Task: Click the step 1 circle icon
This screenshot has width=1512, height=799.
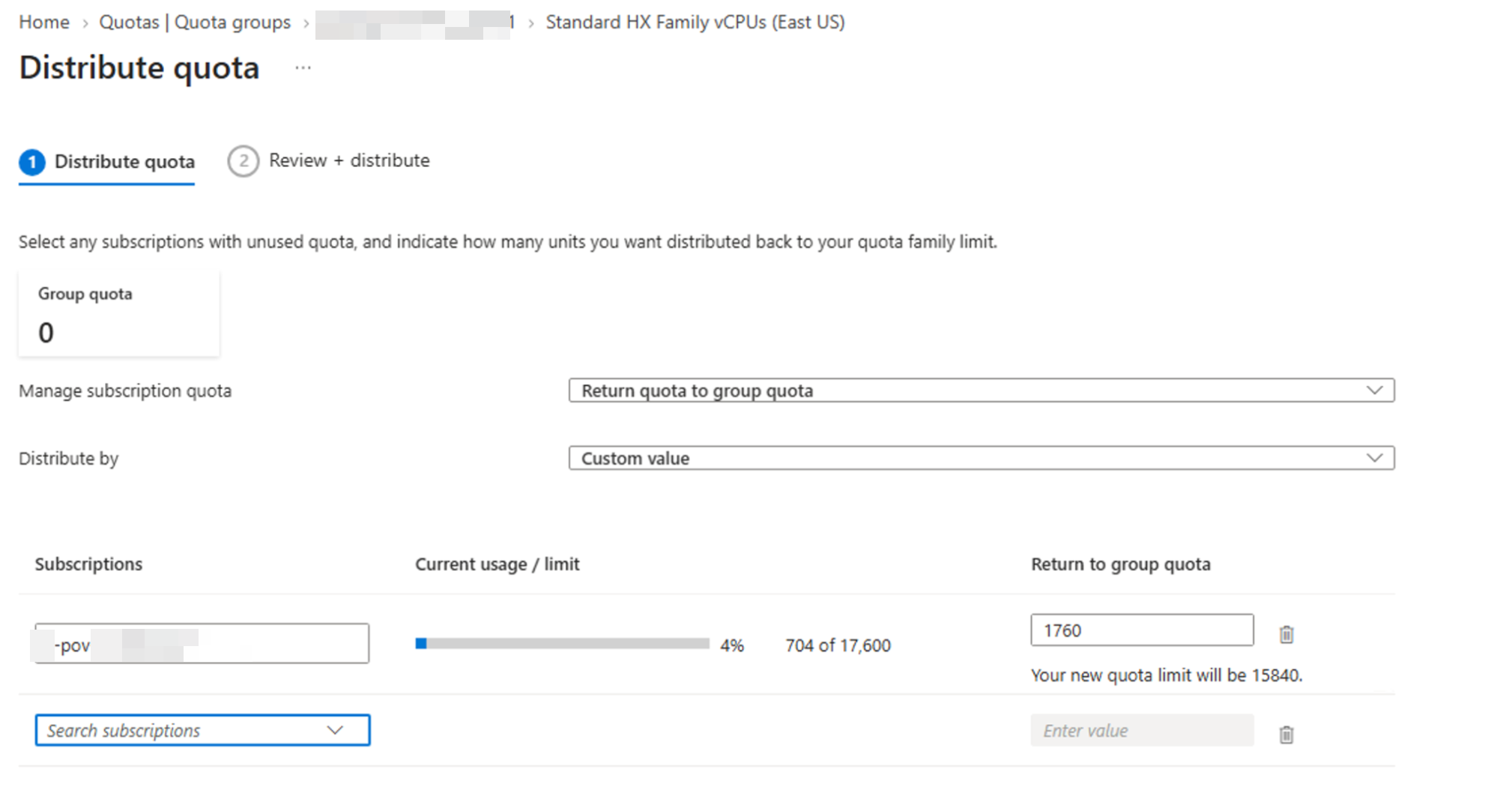Action: (x=32, y=162)
